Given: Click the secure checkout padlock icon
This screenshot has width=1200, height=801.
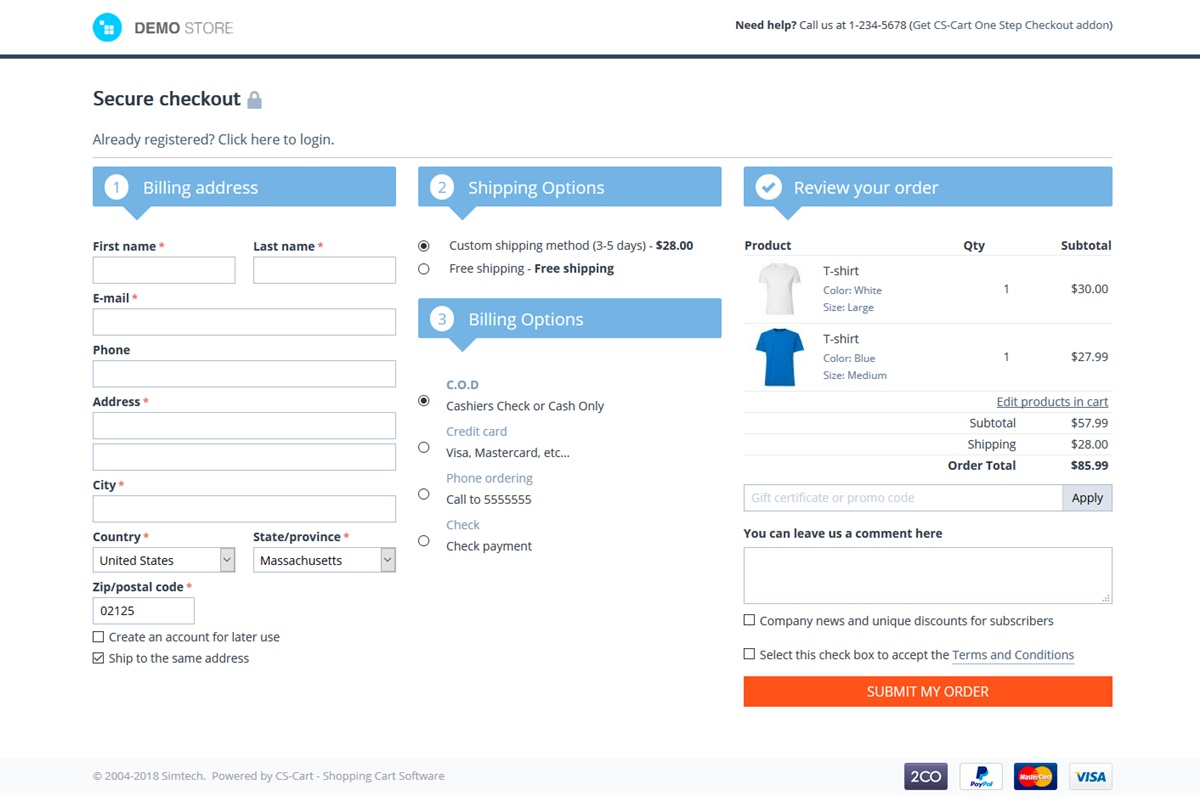Looking at the screenshot, I should (x=254, y=100).
